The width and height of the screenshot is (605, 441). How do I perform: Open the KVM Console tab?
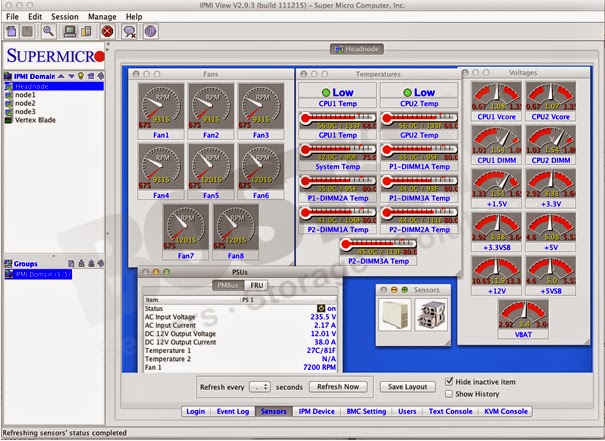506,411
